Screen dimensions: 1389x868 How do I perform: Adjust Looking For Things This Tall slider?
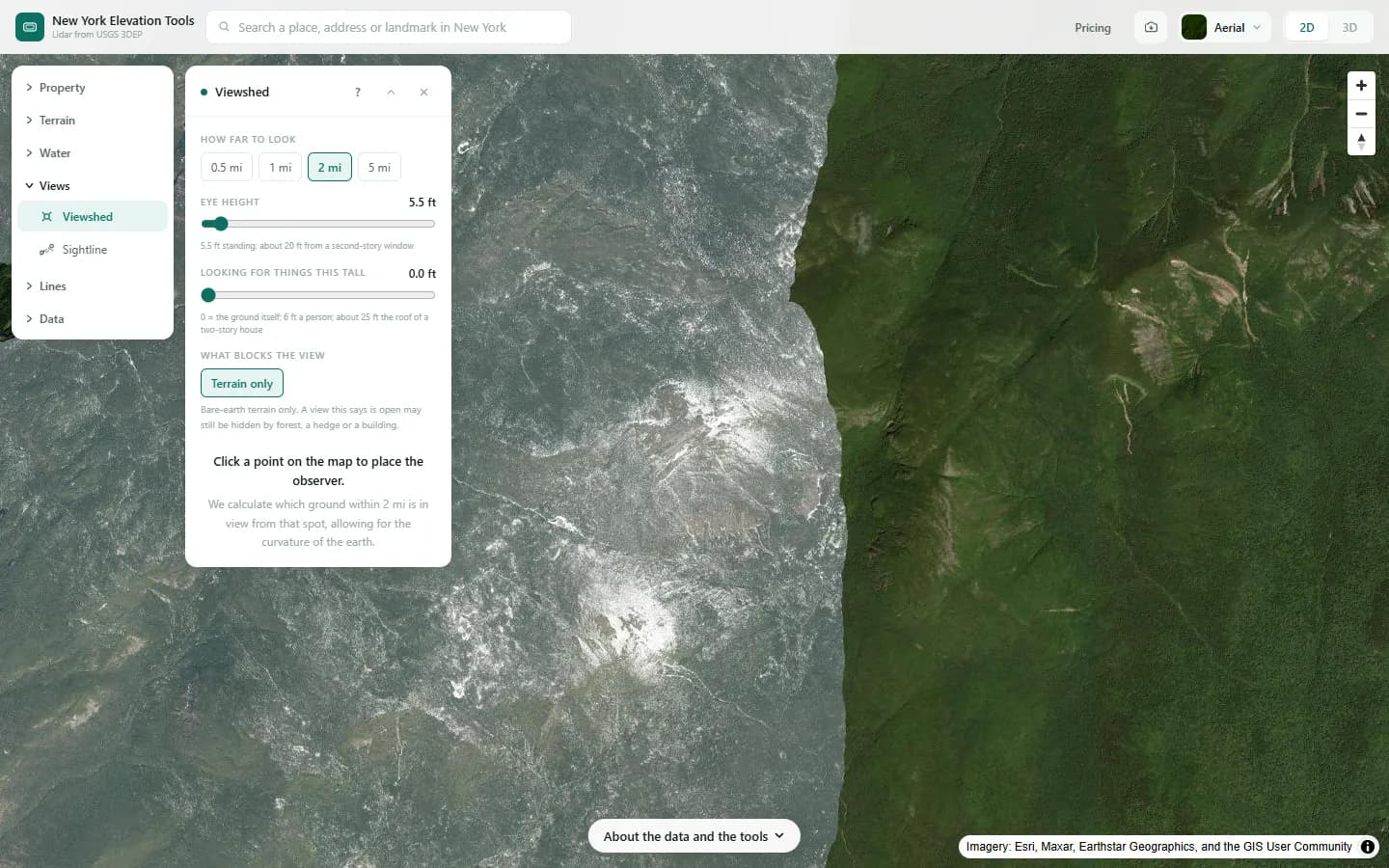(x=318, y=295)
